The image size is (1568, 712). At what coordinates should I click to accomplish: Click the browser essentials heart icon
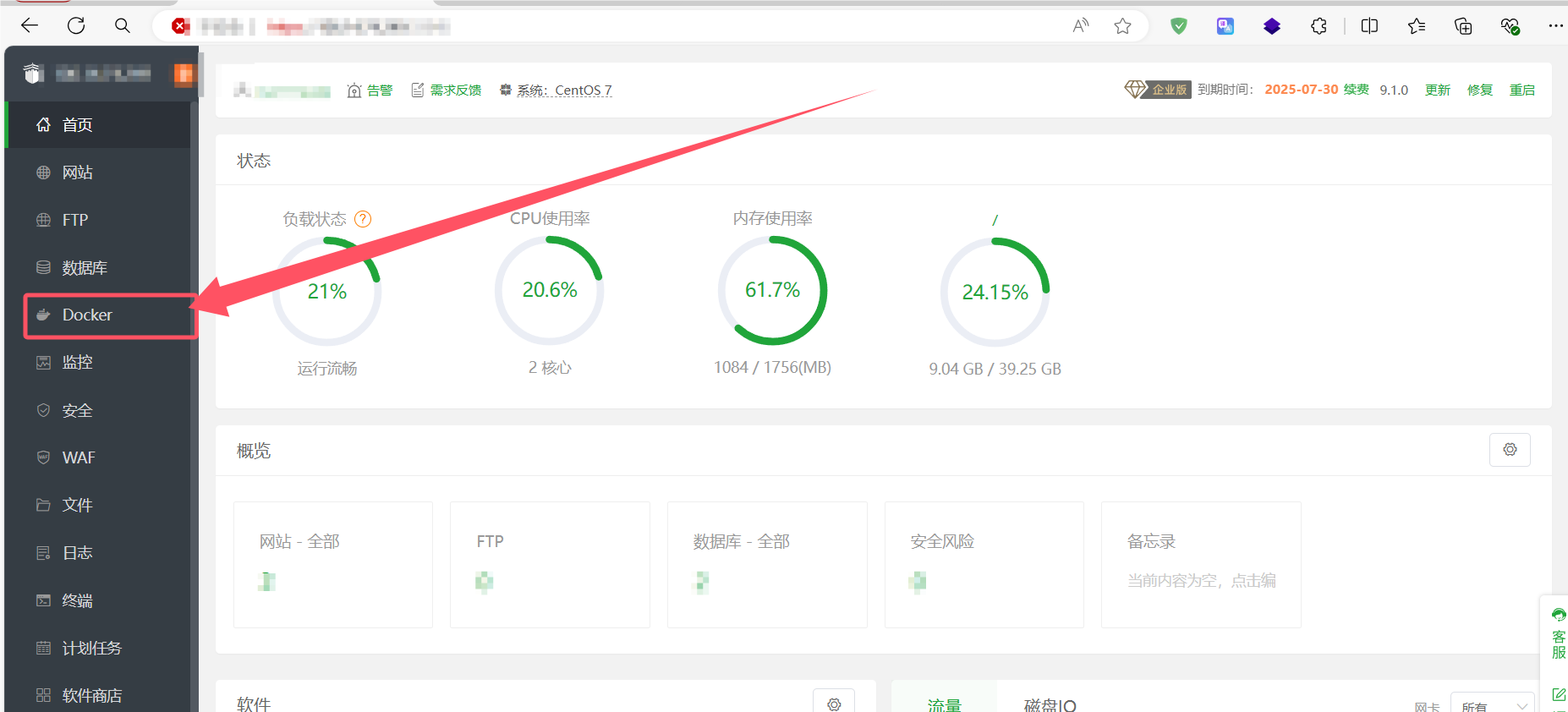1510,26
